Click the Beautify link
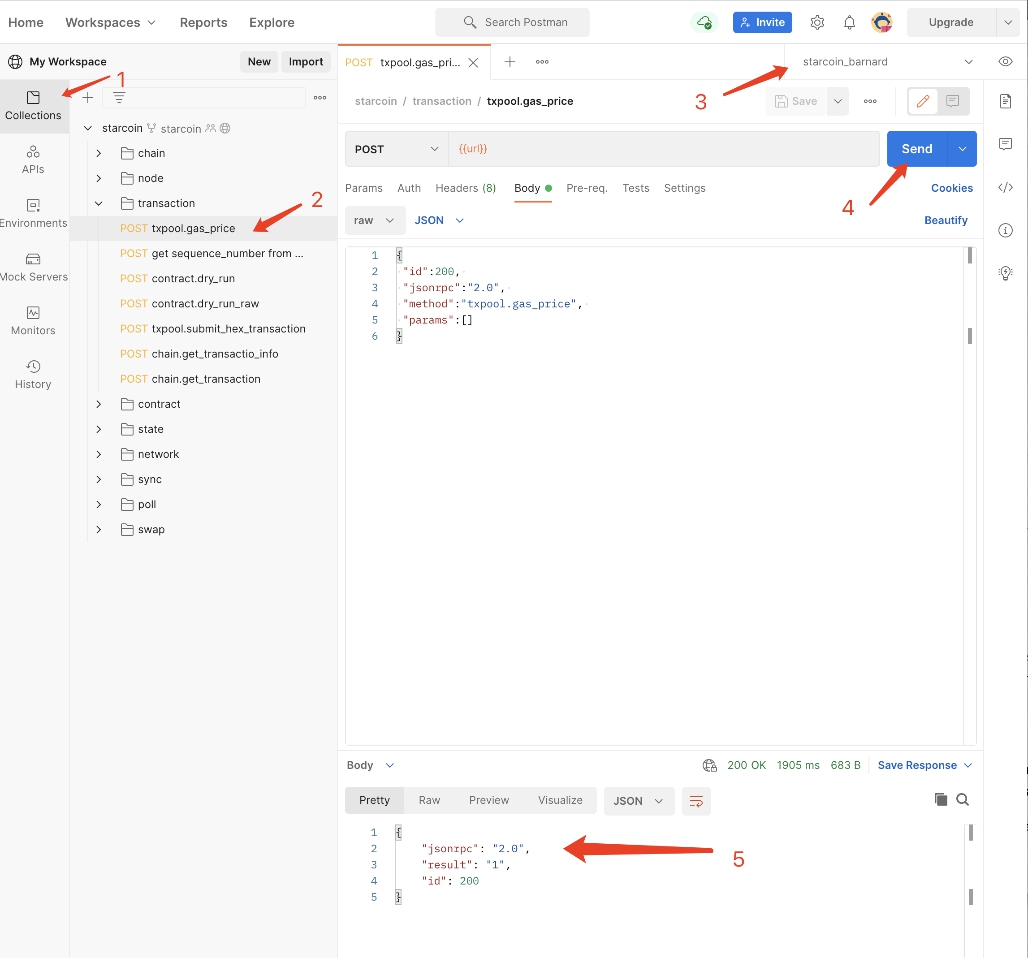 point(945,220)
